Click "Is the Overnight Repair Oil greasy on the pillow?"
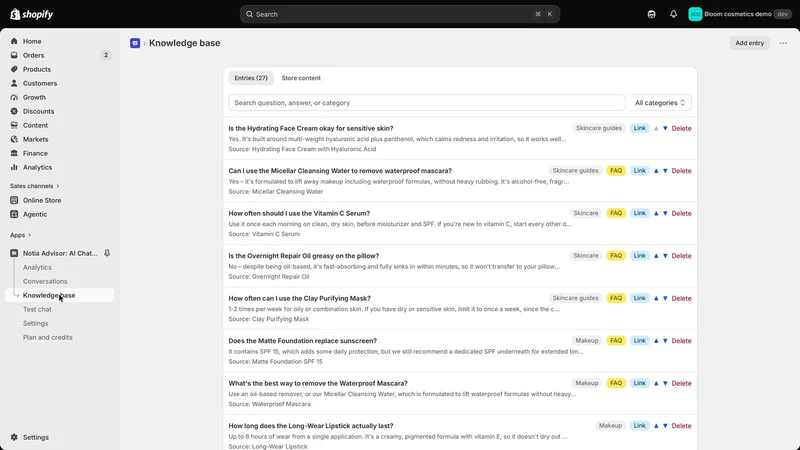The height and width of the screenshot is (450, 800). [304, 256]
